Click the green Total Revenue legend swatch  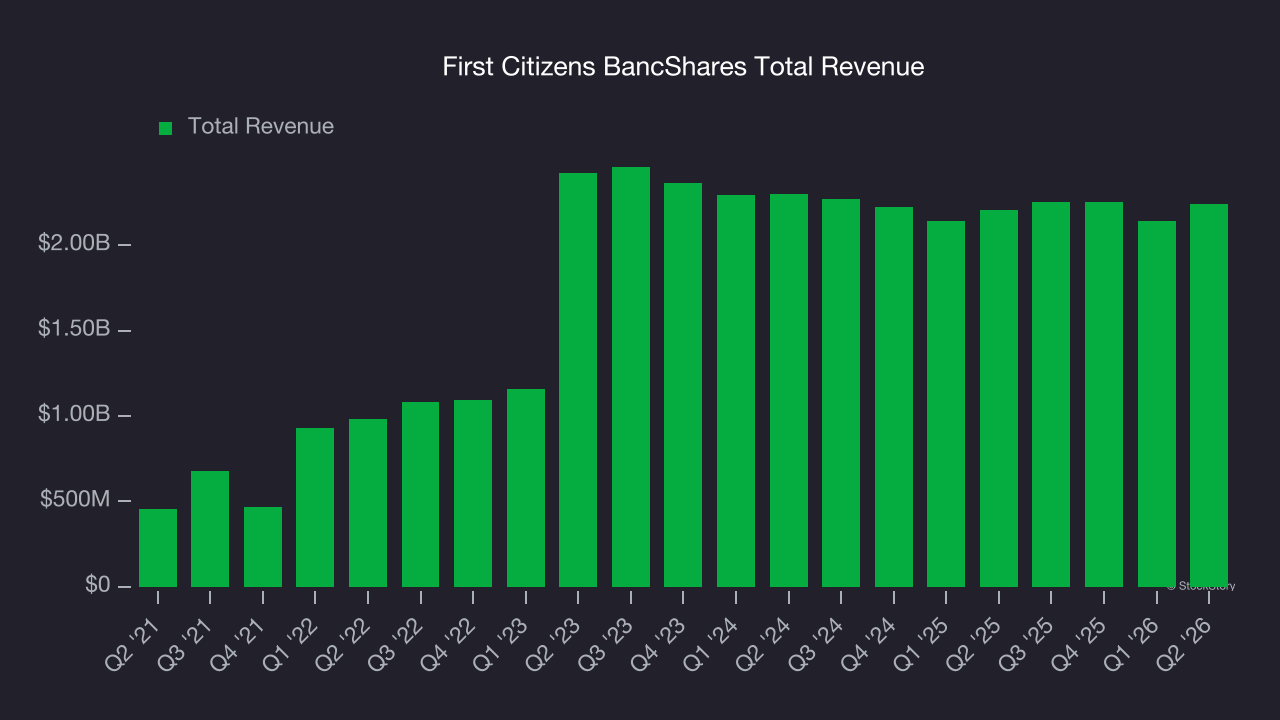click(166, 128)
